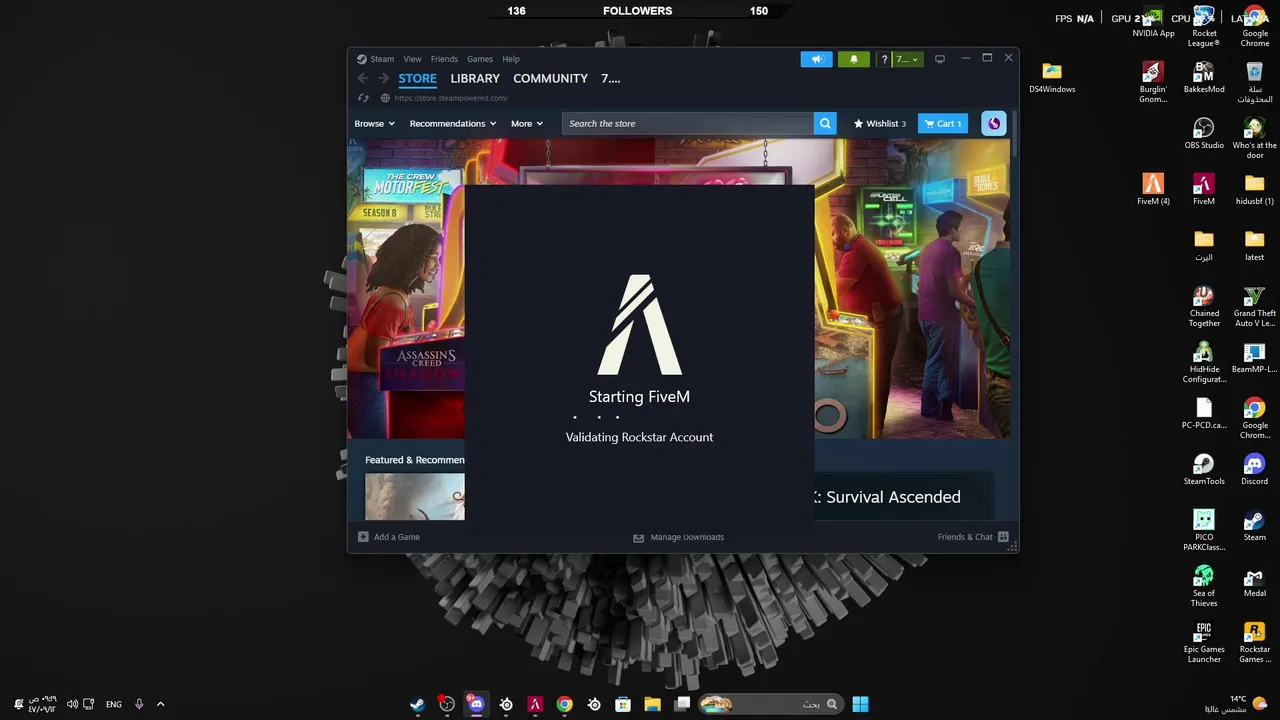
Task: Click Steam icon in the taskbar
Action: click(418, 704)
